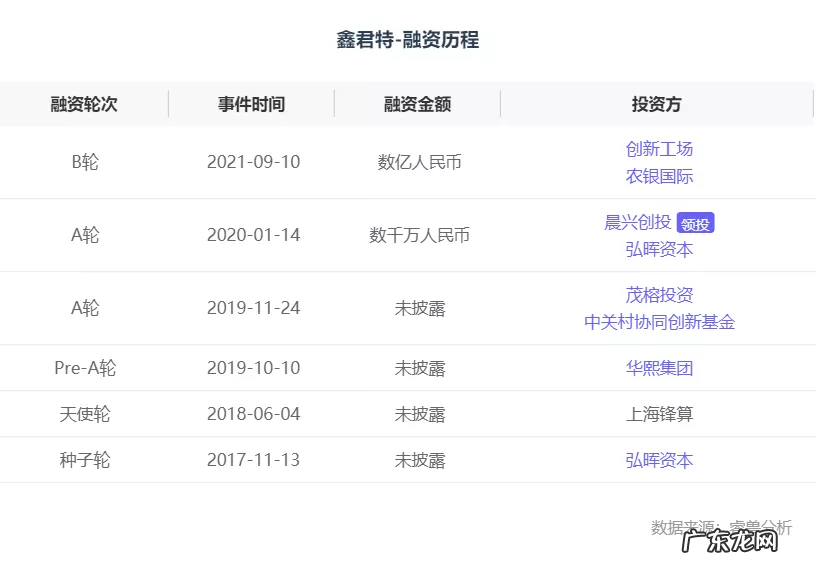Image resolution: width=816 pixels, height=570 pixels.
Task: Select the amount 数亿人民币
Action: (x=419, y=162)
